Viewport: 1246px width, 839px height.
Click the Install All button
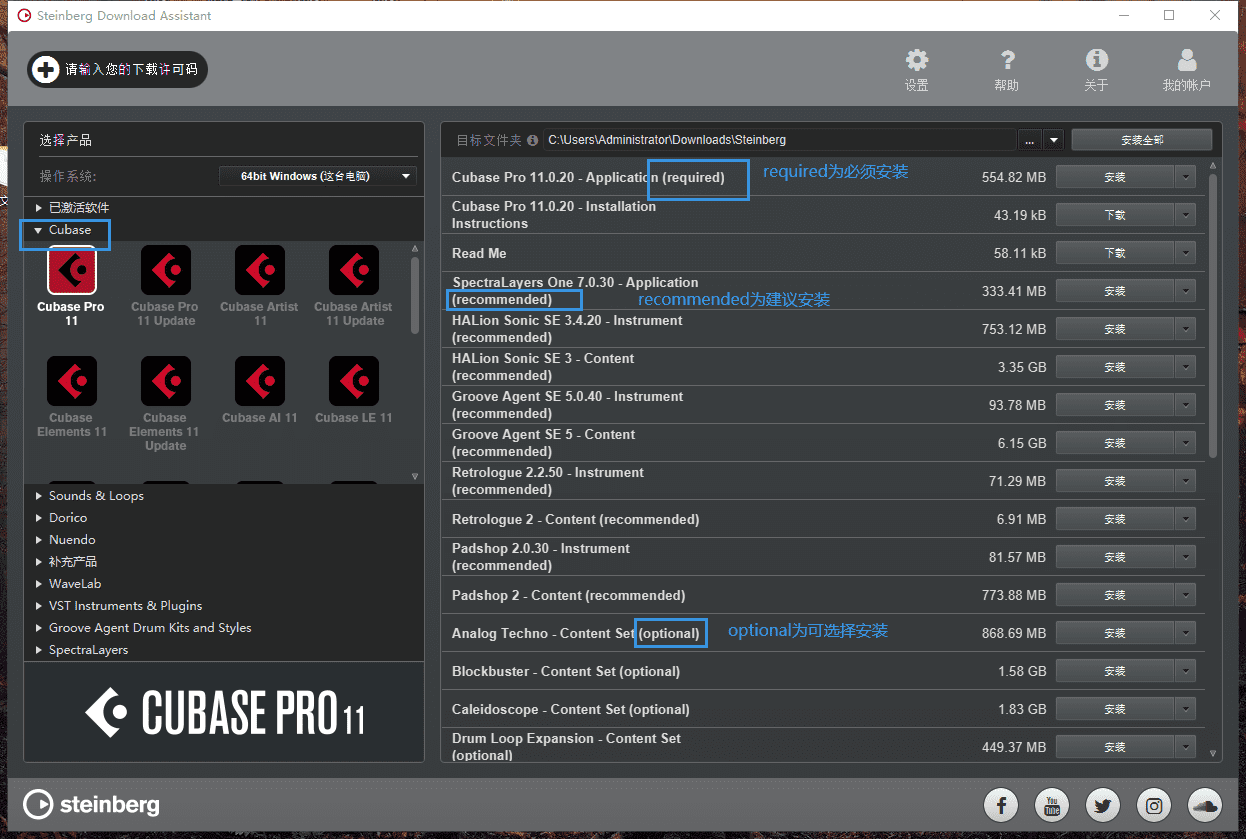click(x=1141, y=140)
